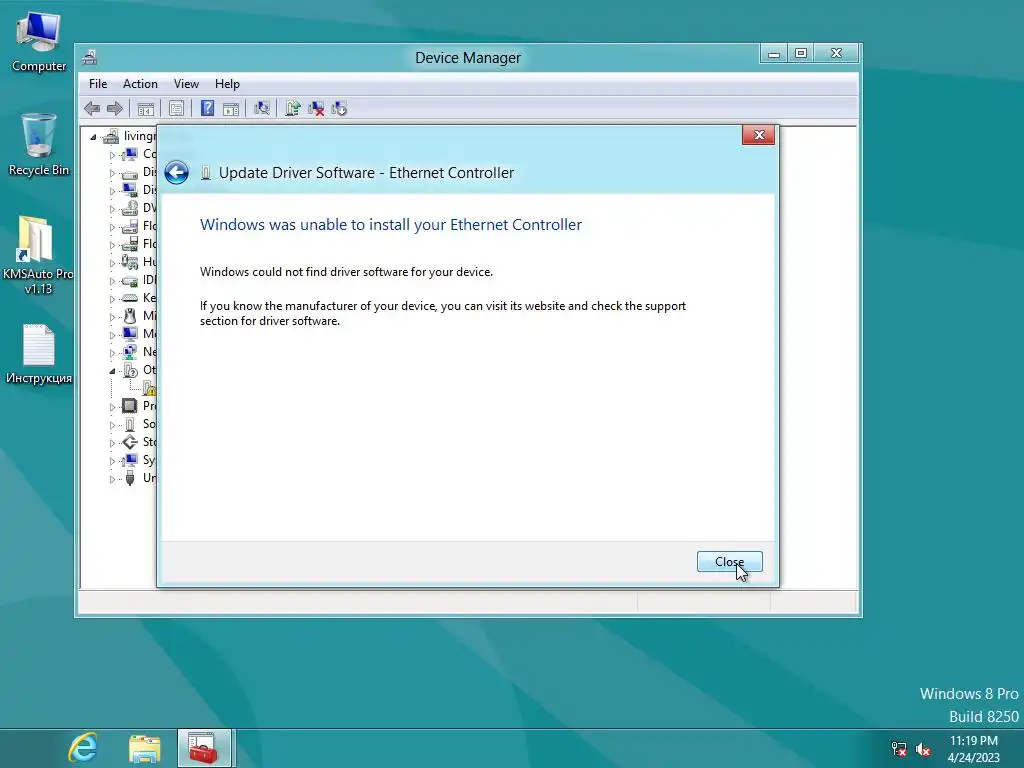Screen dimensions: 1024x768
Task: Collapse the Other devices category
Action: coord(112,371)
